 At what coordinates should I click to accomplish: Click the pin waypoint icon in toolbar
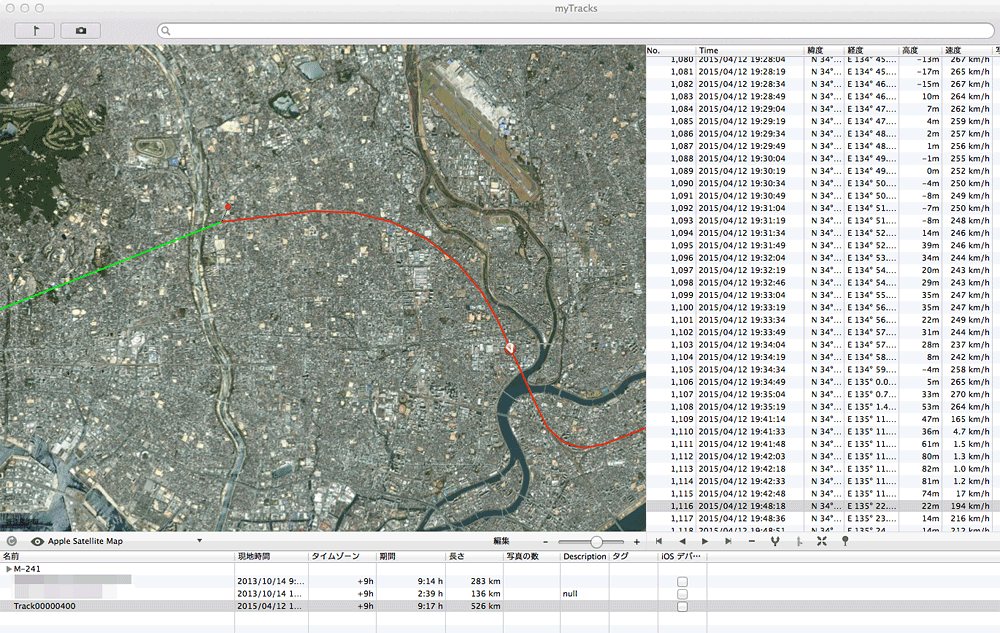click(x=845, y=541)
